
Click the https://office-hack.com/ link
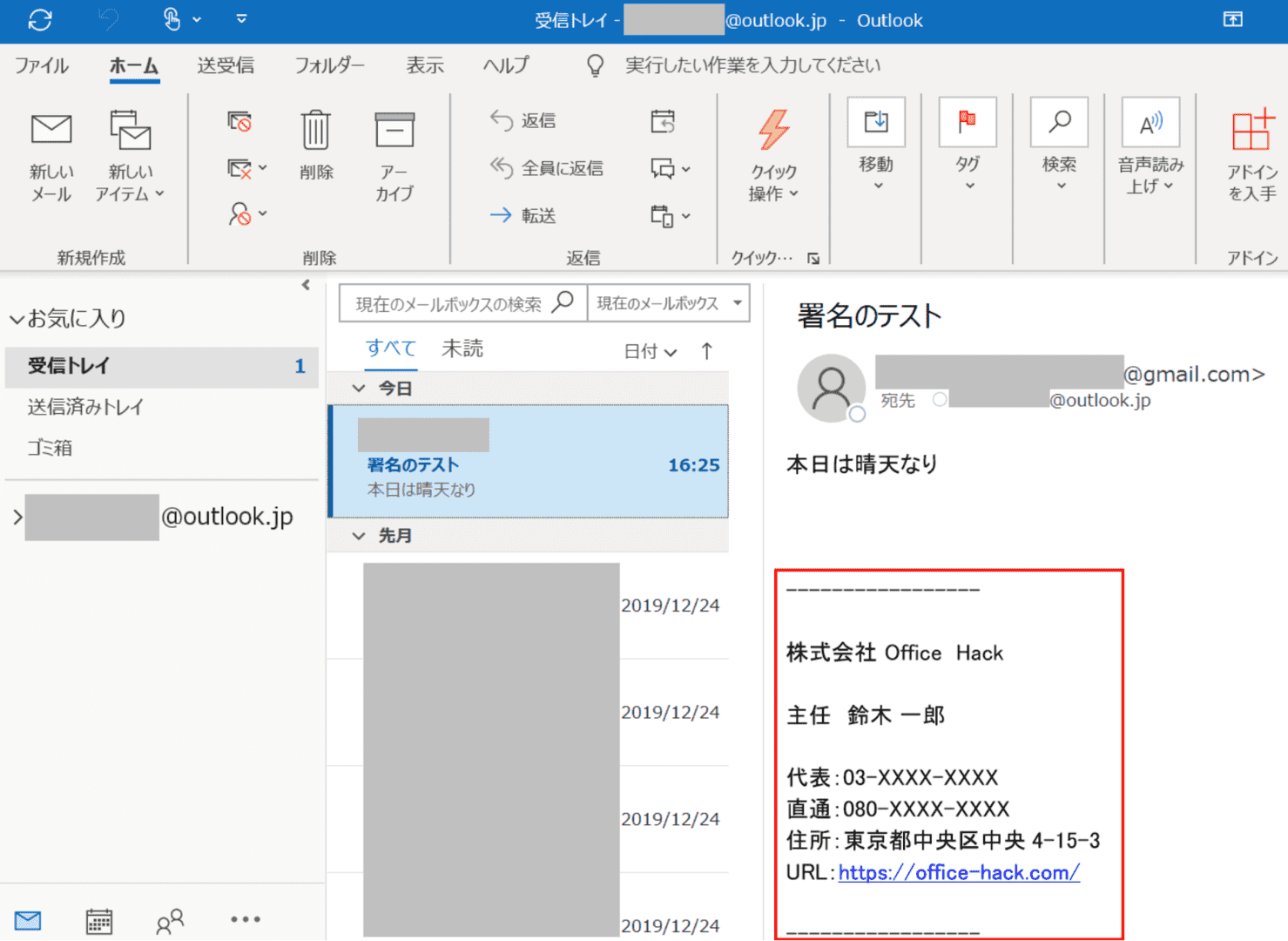click(x=959, y=873)
